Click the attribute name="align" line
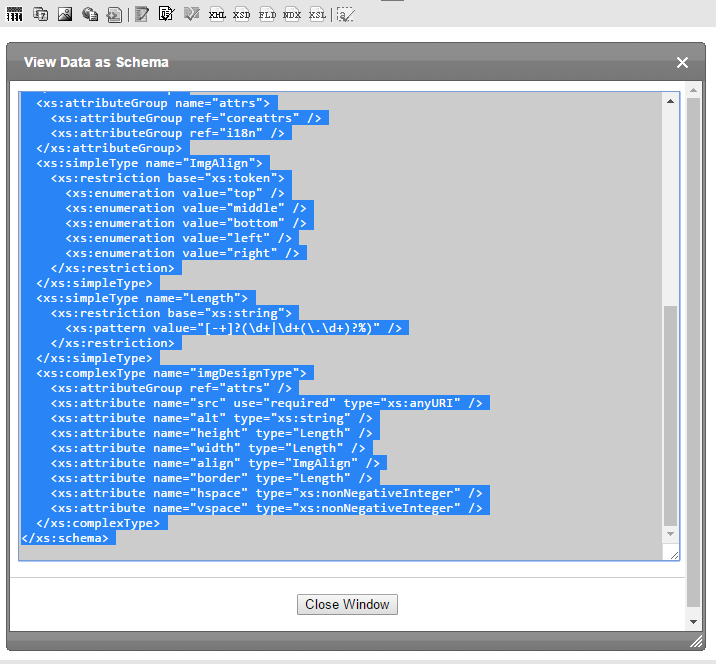The height and width of the screenshot is (664, 716). point(215,463)
